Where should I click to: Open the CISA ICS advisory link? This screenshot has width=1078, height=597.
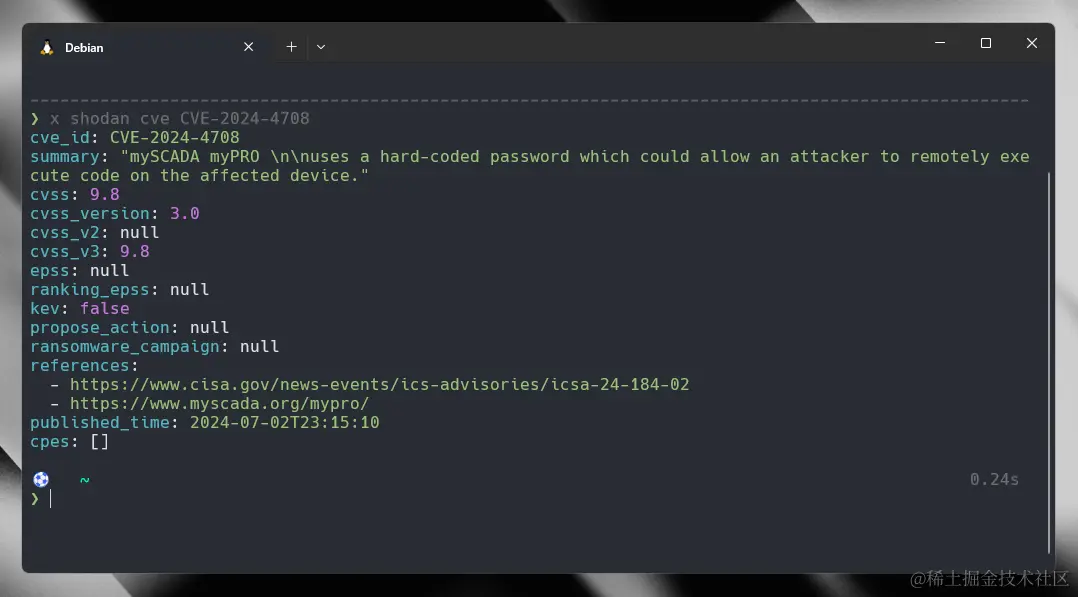(378, 384)
